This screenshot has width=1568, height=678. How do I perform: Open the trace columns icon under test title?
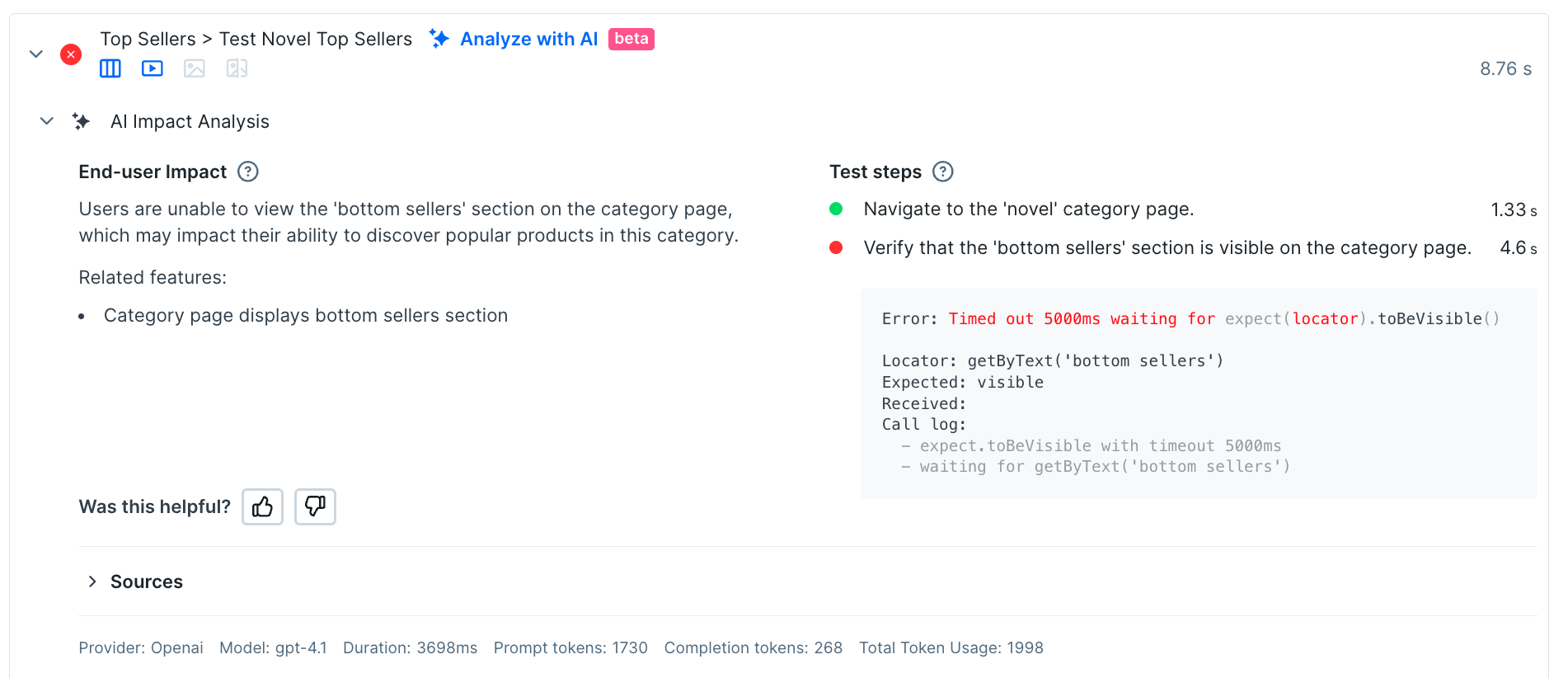110,68
